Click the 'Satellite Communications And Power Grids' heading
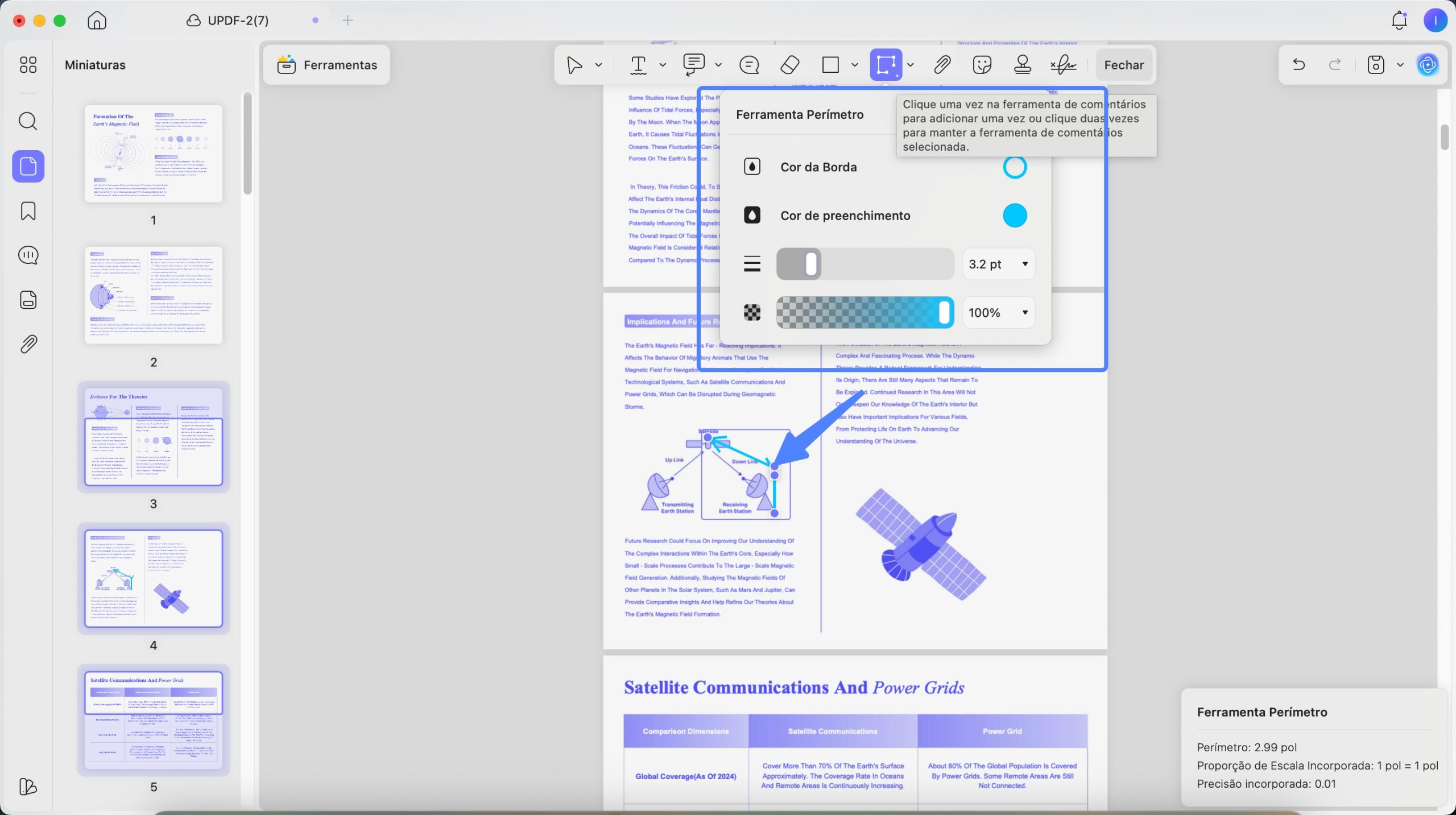The width and height of the screenshot is (1456, 815). click(x=794, y=688)
